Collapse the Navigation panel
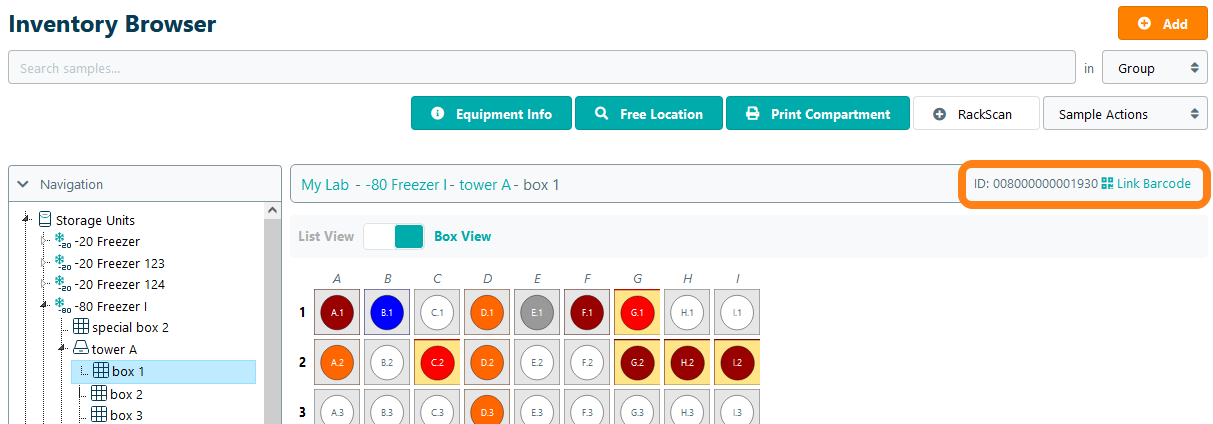The image size is (1213, 424). click(x=24, y=184)
